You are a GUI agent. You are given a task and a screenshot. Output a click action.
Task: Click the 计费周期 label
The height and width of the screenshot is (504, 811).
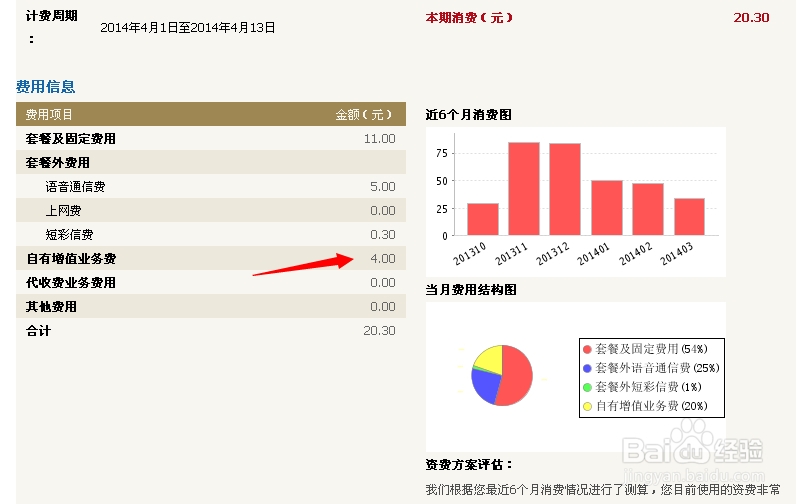(52, 16)
